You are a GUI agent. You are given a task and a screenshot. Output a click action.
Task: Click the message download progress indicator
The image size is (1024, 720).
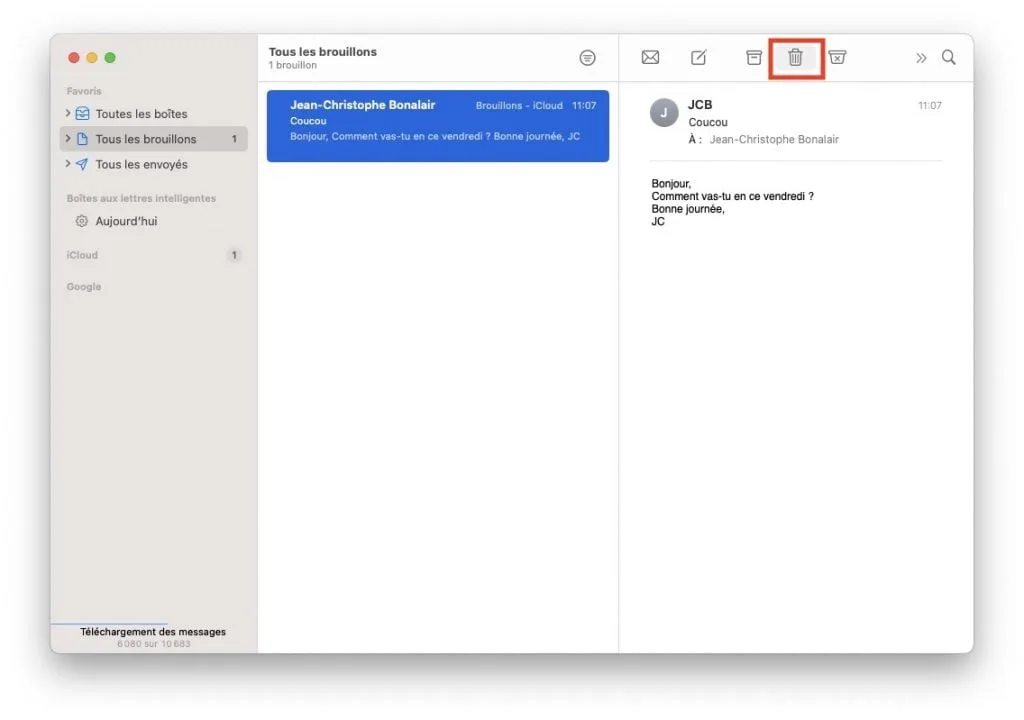(x=152, y=637)
